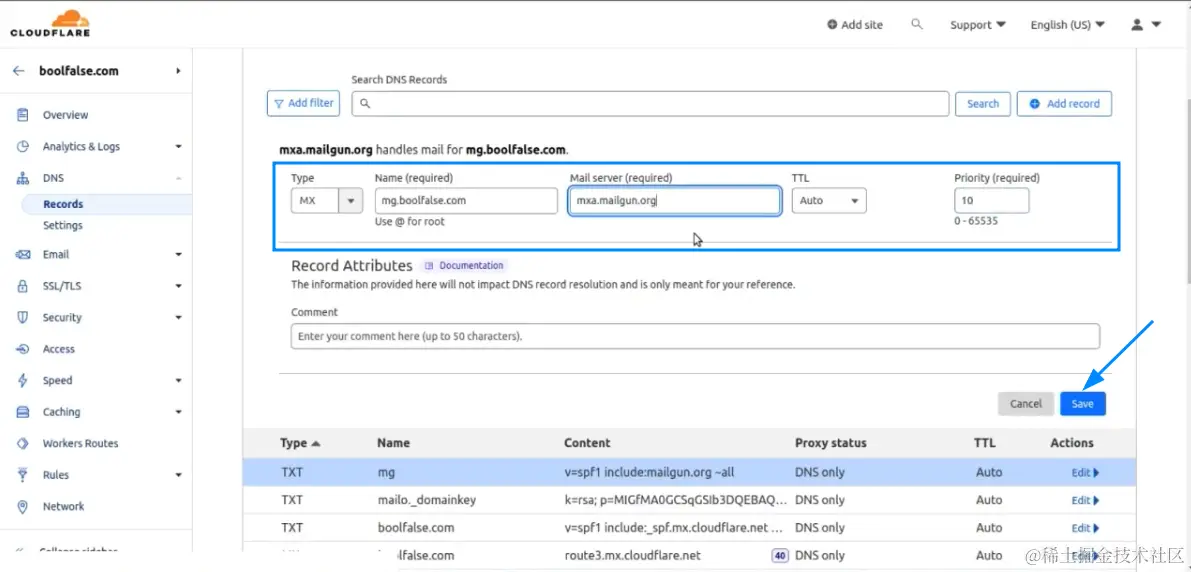1191x572 pixels.
Task: Open the Overview page
Action: coord(65,115)
